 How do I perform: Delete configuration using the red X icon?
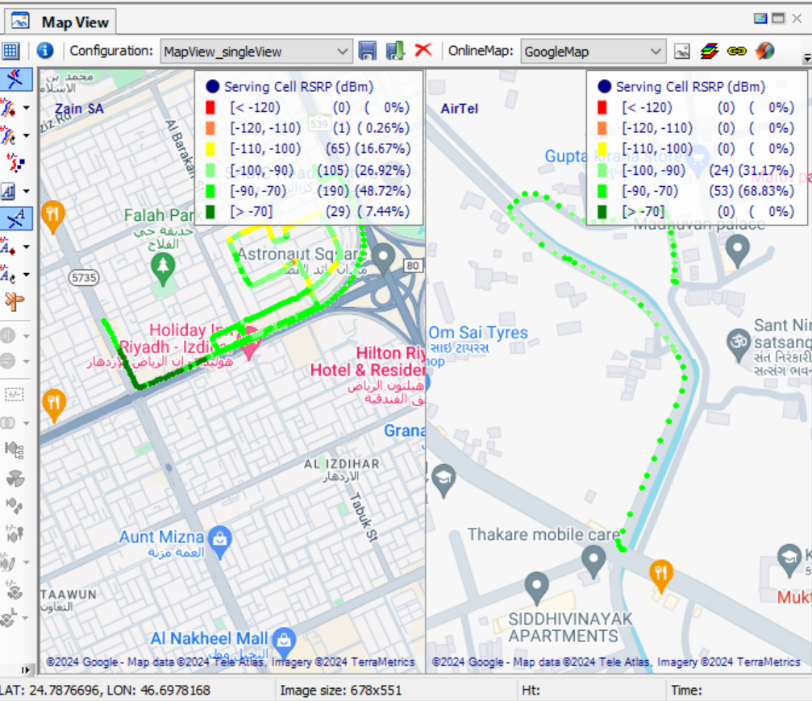pyautogui.click(x=424, y=50)
